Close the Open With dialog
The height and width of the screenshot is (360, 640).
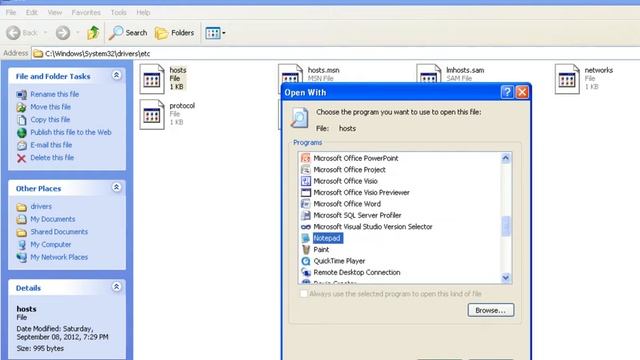522,92
